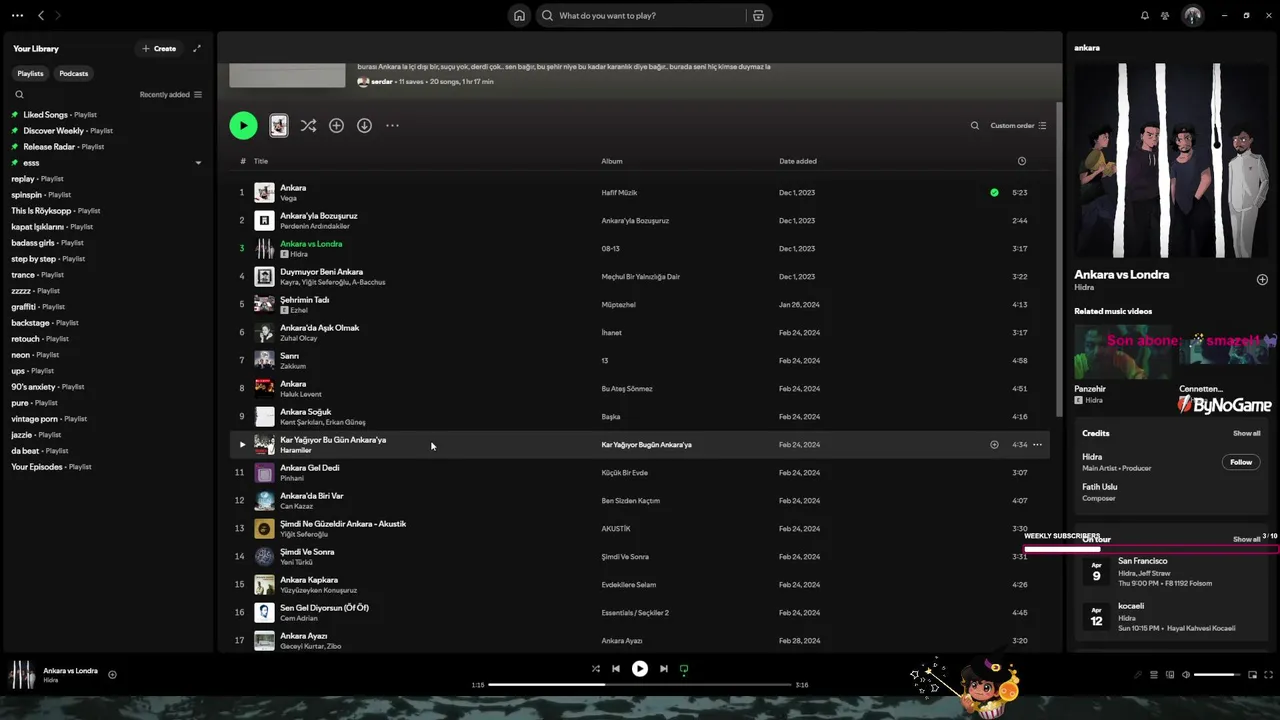The image size is (1280, 720).
Task: Go back with the left arrow
Action: pos(41,15)
